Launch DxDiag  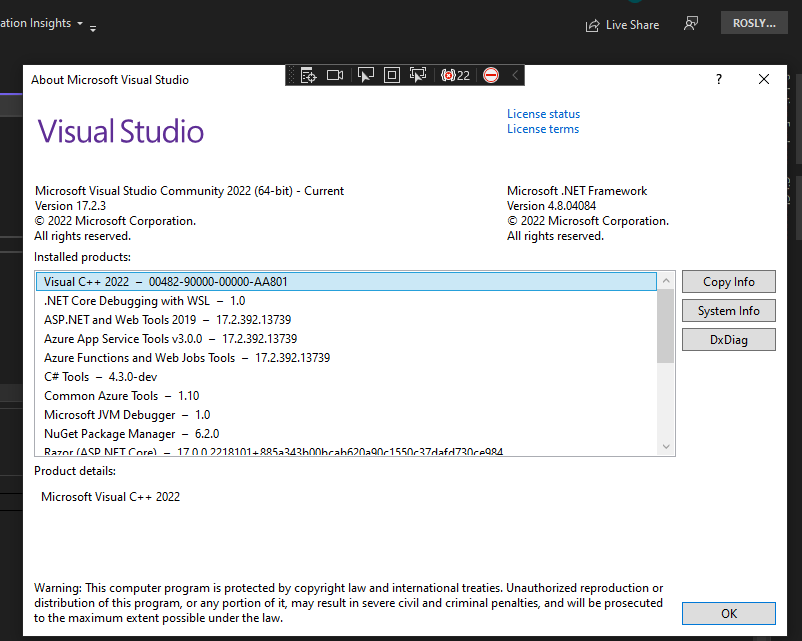728,339
